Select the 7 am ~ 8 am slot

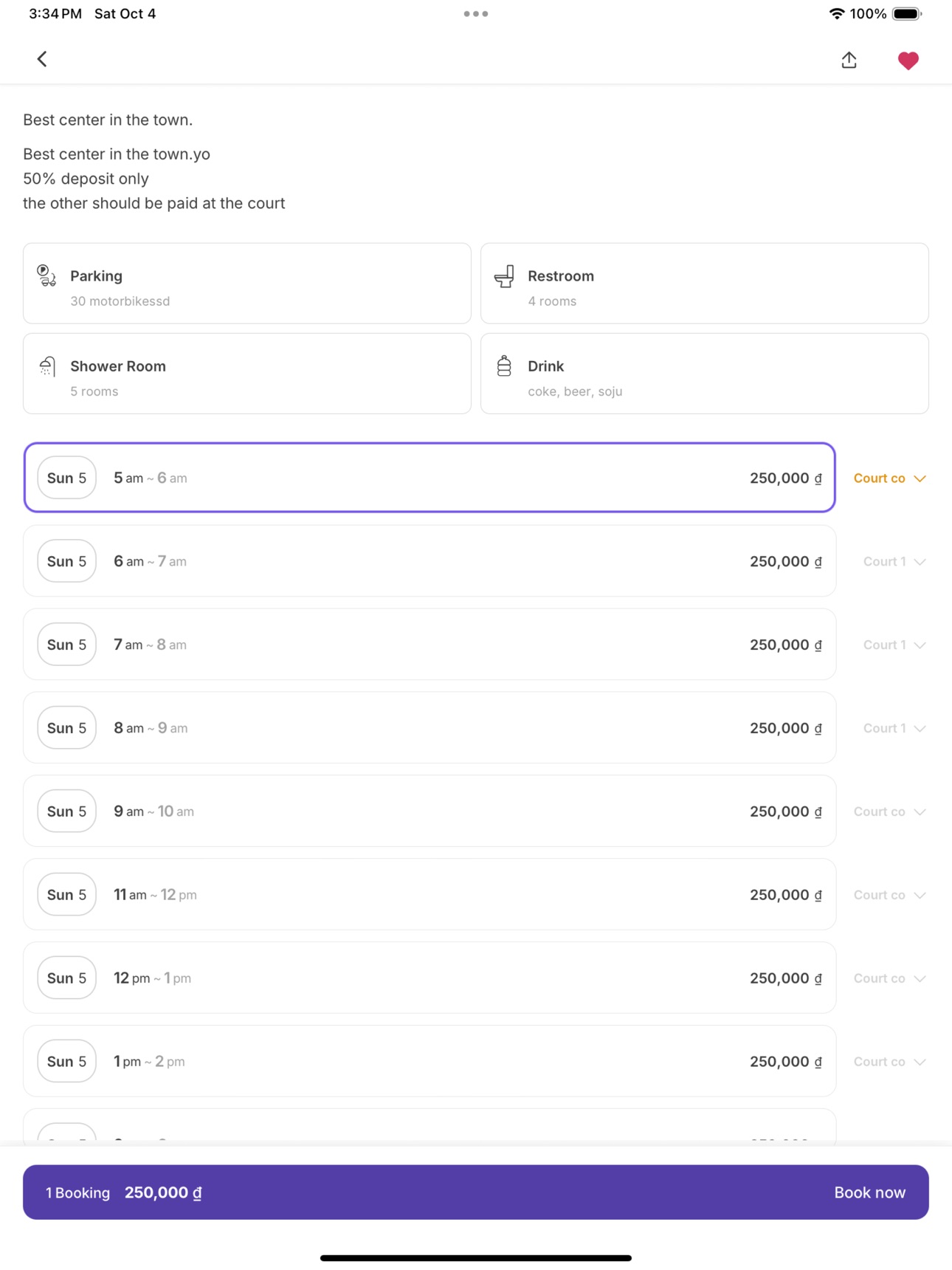point(430,645)
